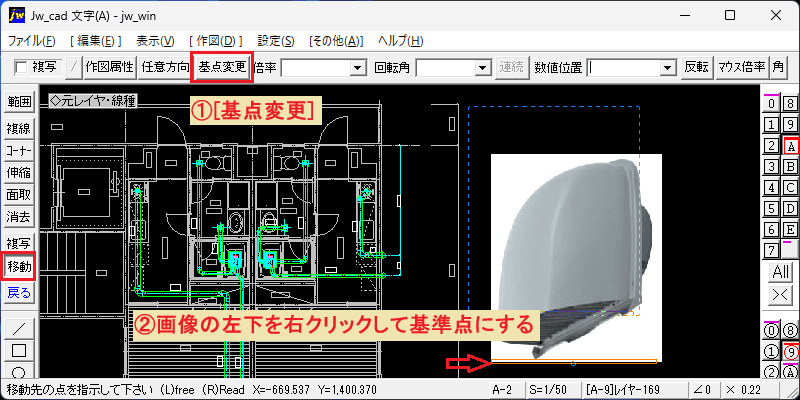
Task: Select the rectangle drawing tool icon
Action: (x=19, y=351)
